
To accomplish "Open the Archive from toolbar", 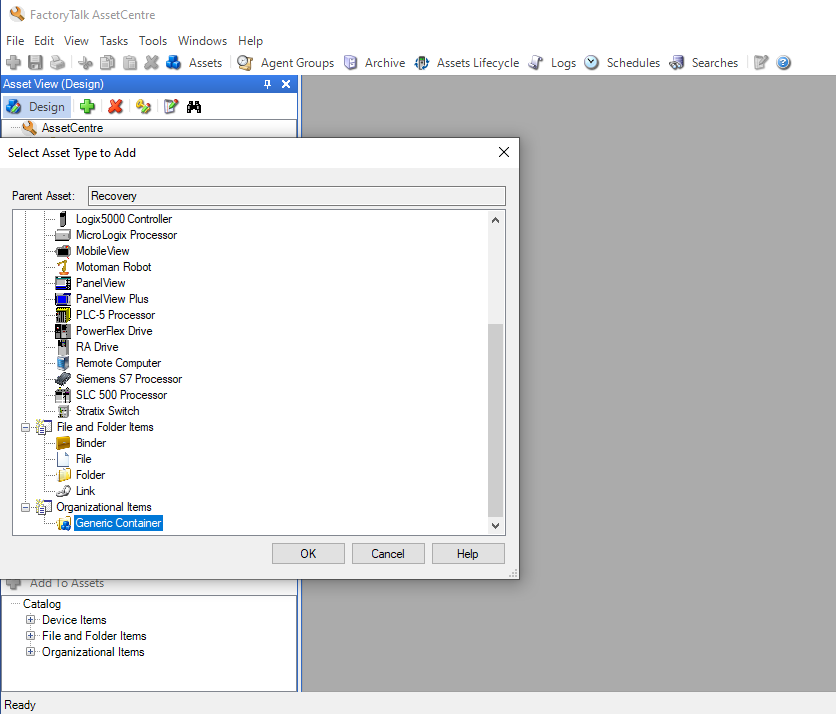I will pyautogui.click(x=374, y=63).
